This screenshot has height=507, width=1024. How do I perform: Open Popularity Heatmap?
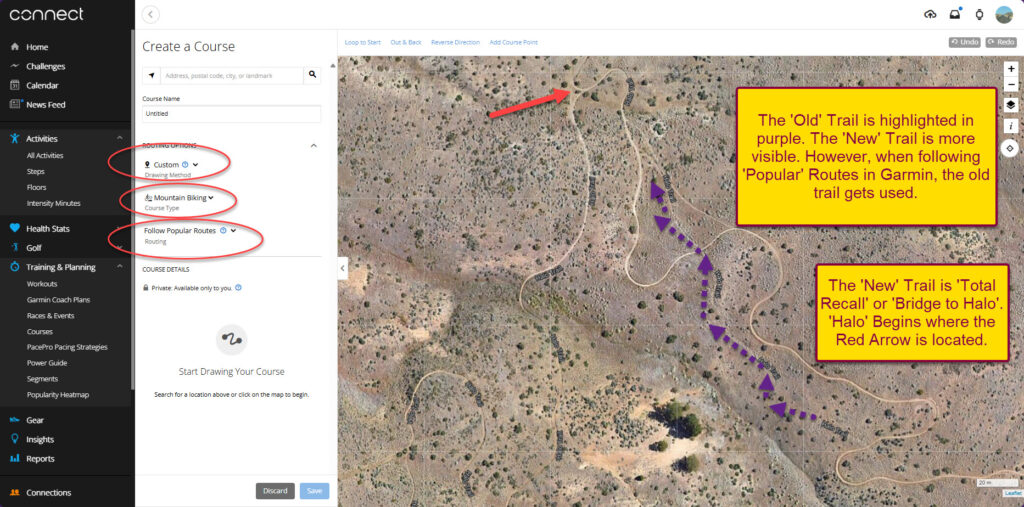pos(57,395)
